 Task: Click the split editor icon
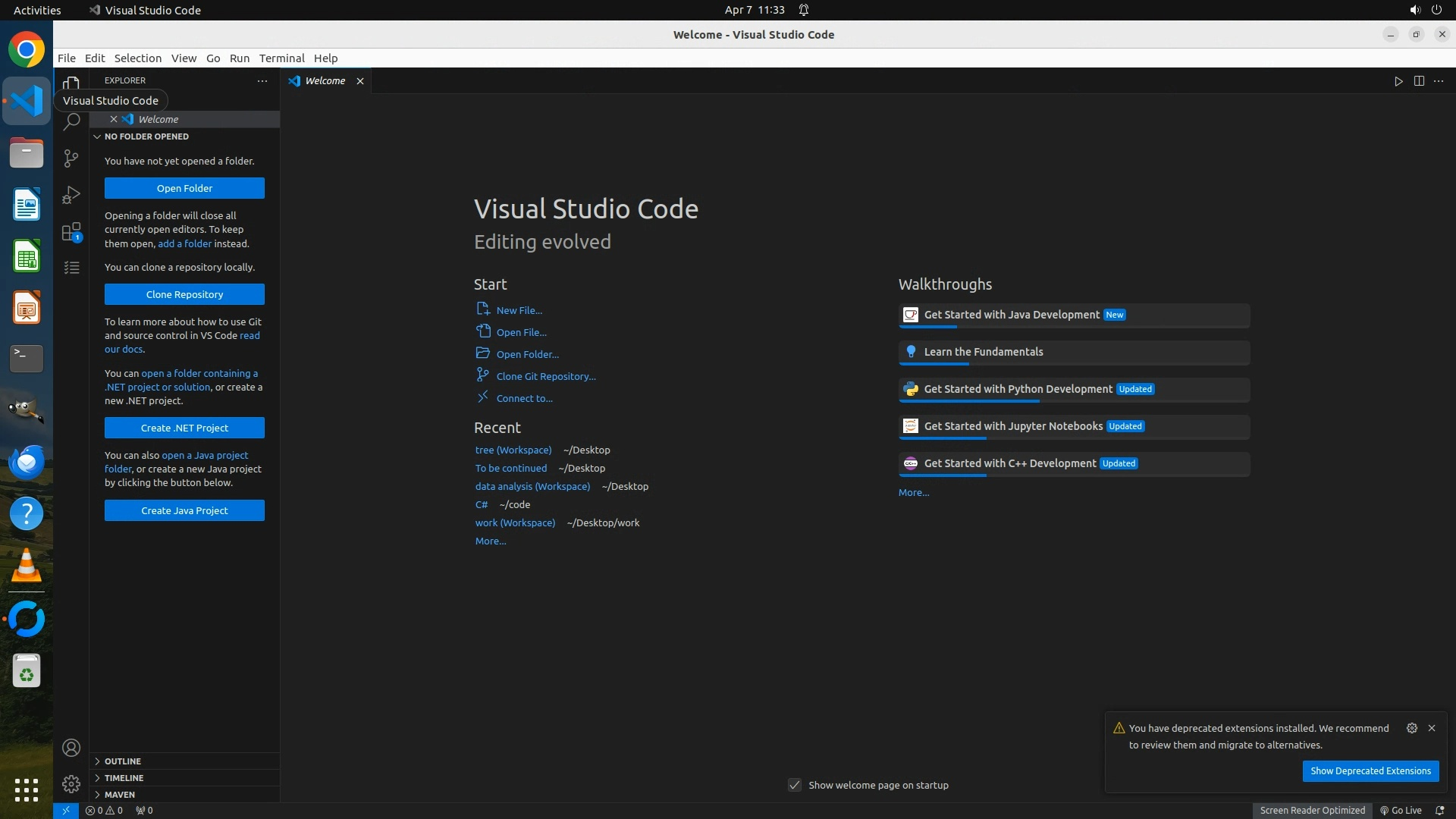1419,81
